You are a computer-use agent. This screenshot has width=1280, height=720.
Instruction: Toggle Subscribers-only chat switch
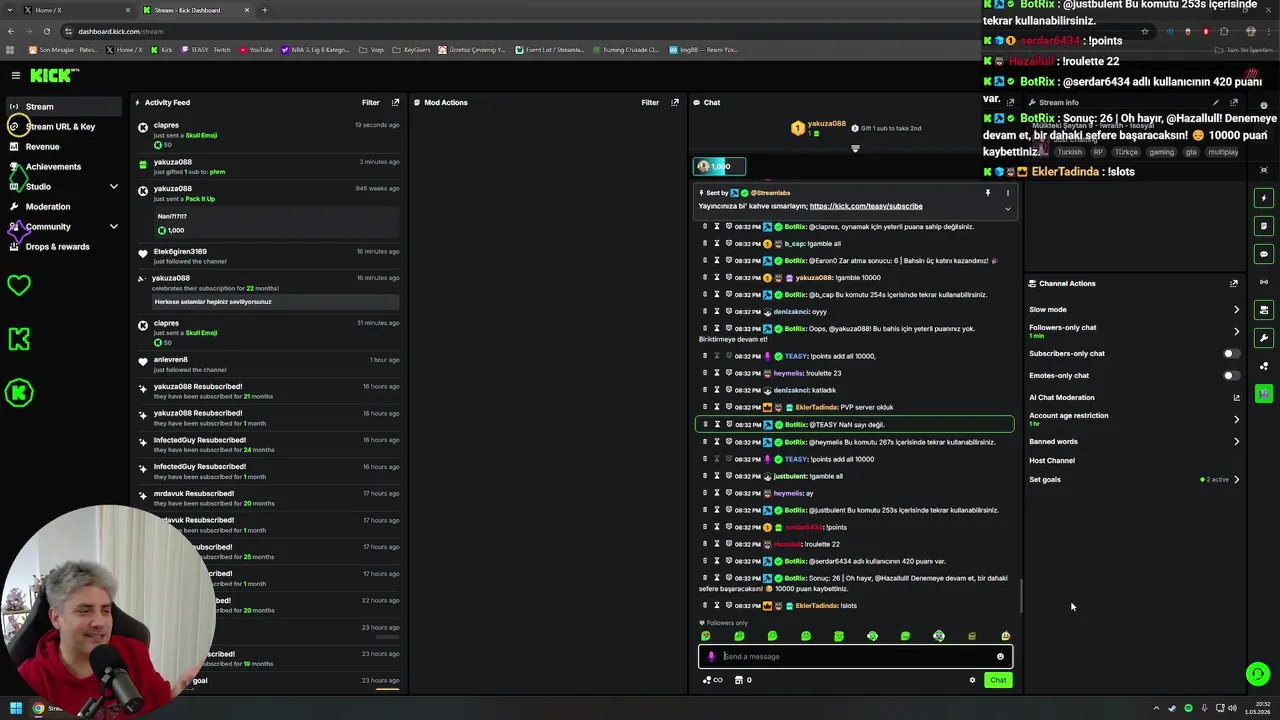(1231, 353)
